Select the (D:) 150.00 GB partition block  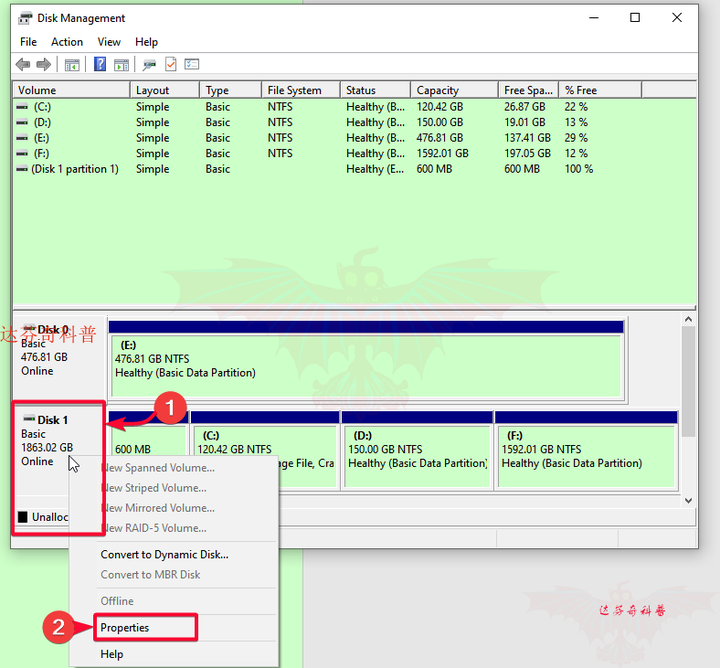pyautogui.click(x=417, y=456)
